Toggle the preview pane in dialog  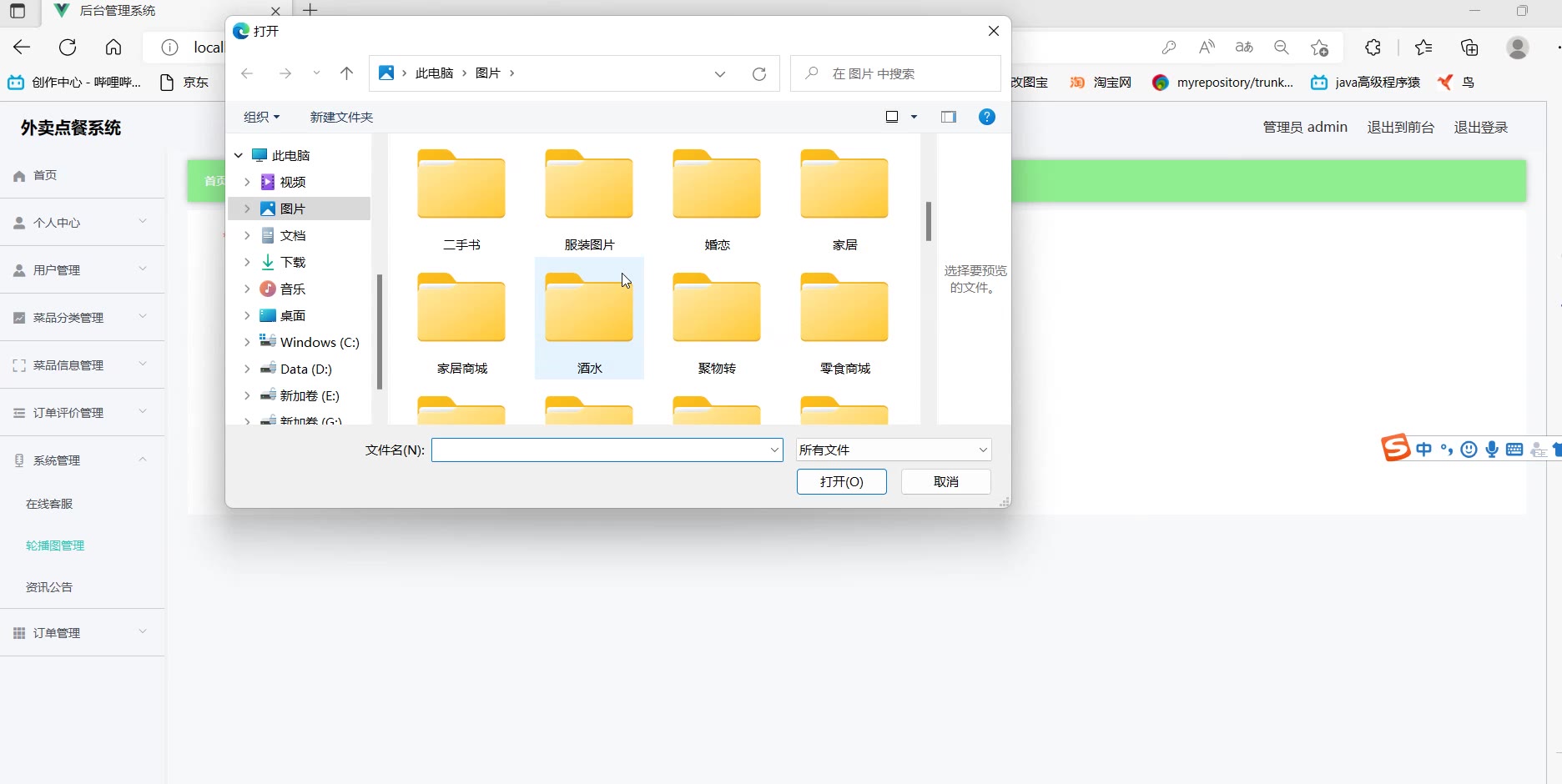pos(949,117)
